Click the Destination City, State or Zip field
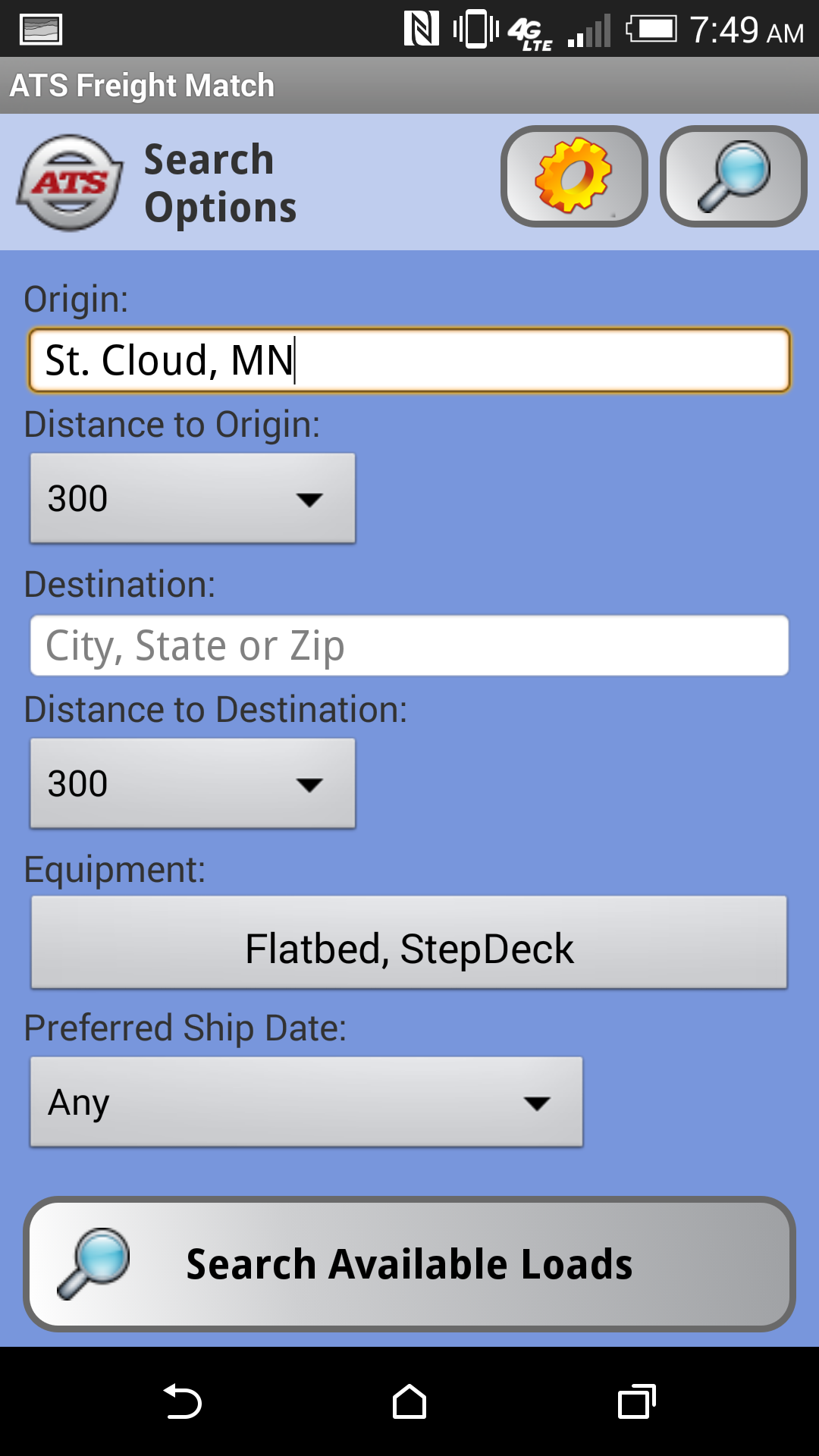819x1456 pixels. click(409, 645)
